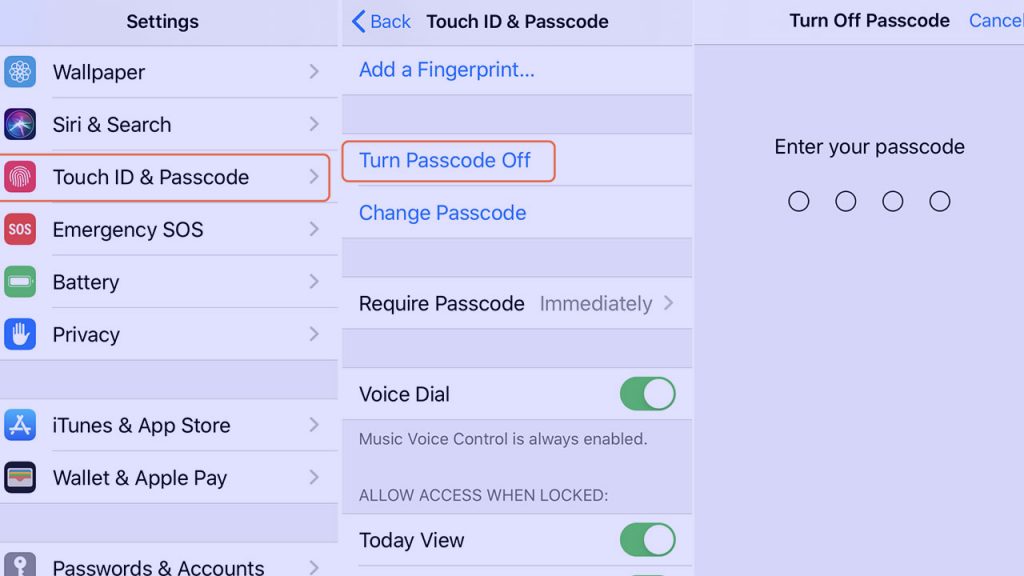This screenshot has height=576, width=1024.
Task: Tap Change Passcode link
Action: pyautogui.click(x=442, y=213)
